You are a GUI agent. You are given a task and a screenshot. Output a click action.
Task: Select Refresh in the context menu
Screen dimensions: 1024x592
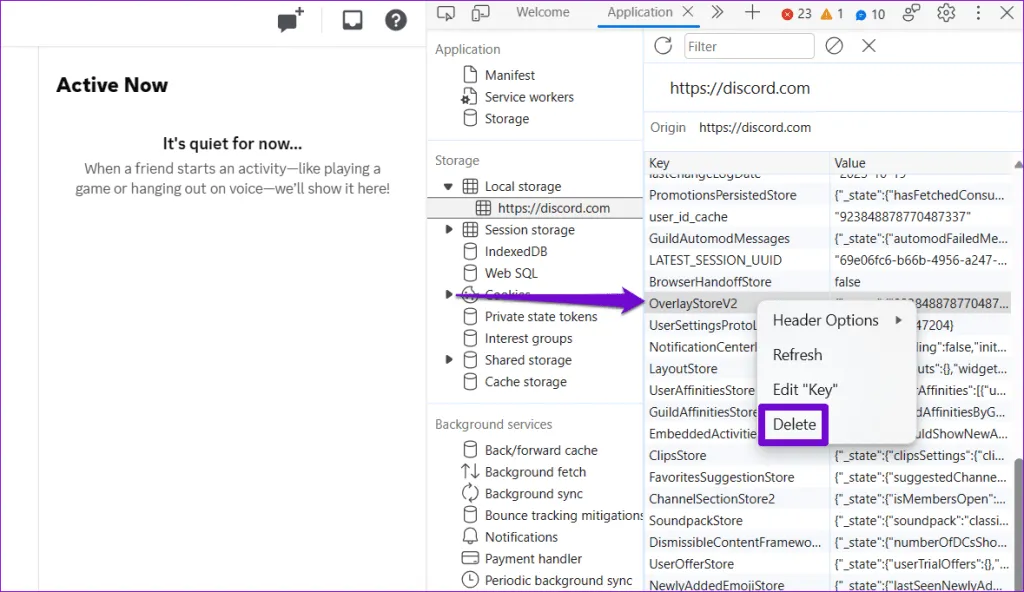(x=797, y=355)
